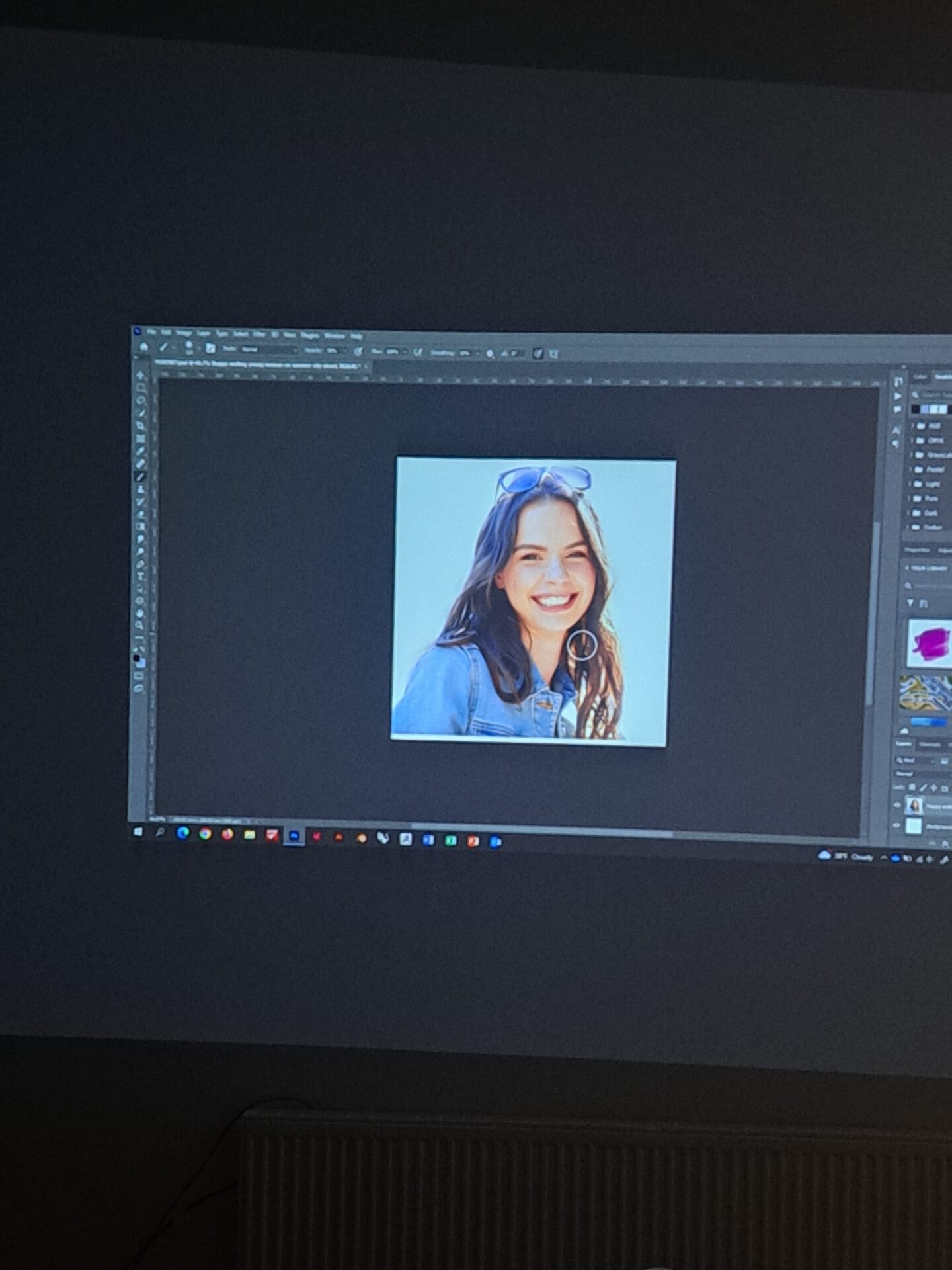This screenshot has height=1270, width=952.
Task: Select the Gradient tool
Action: click(x=140, y=526)
